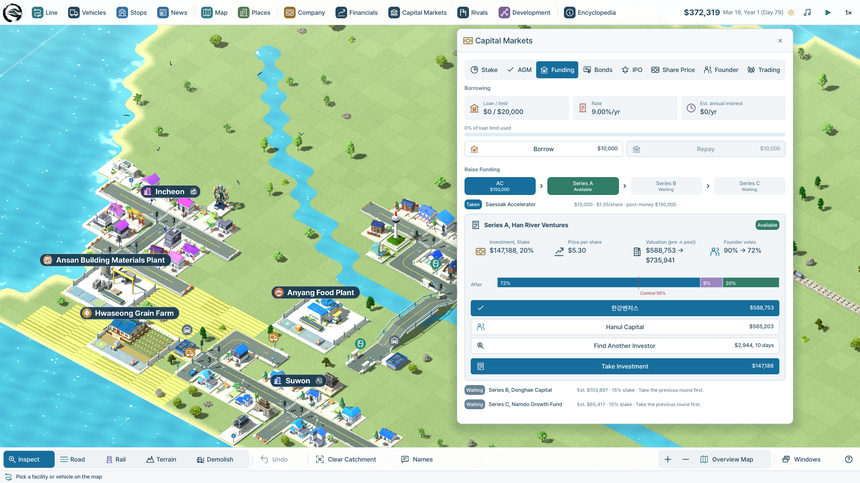This screenshot has height=483, width=860.
Task: Switch to the Trading tab
Action: [x=763, y=70]
